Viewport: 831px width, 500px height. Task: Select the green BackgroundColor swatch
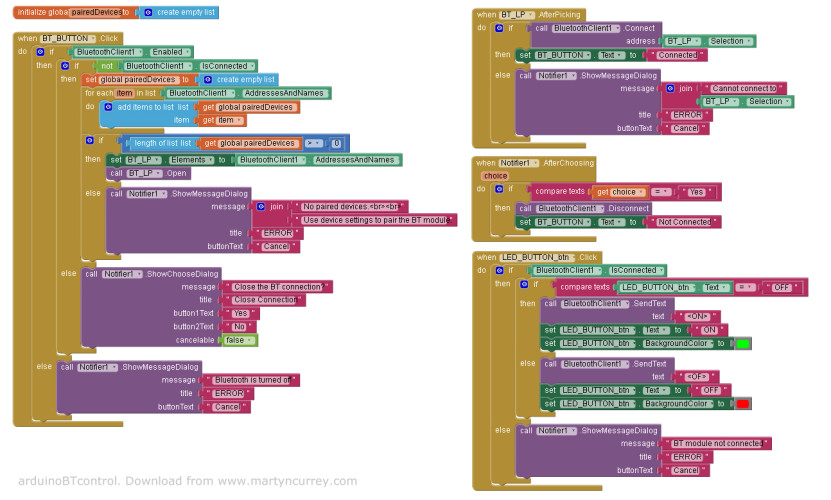[x=743, y=343]
